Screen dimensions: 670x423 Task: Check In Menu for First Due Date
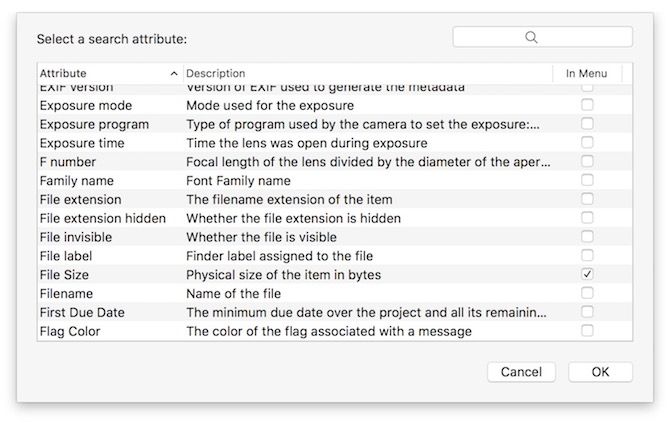pos(587,312)
